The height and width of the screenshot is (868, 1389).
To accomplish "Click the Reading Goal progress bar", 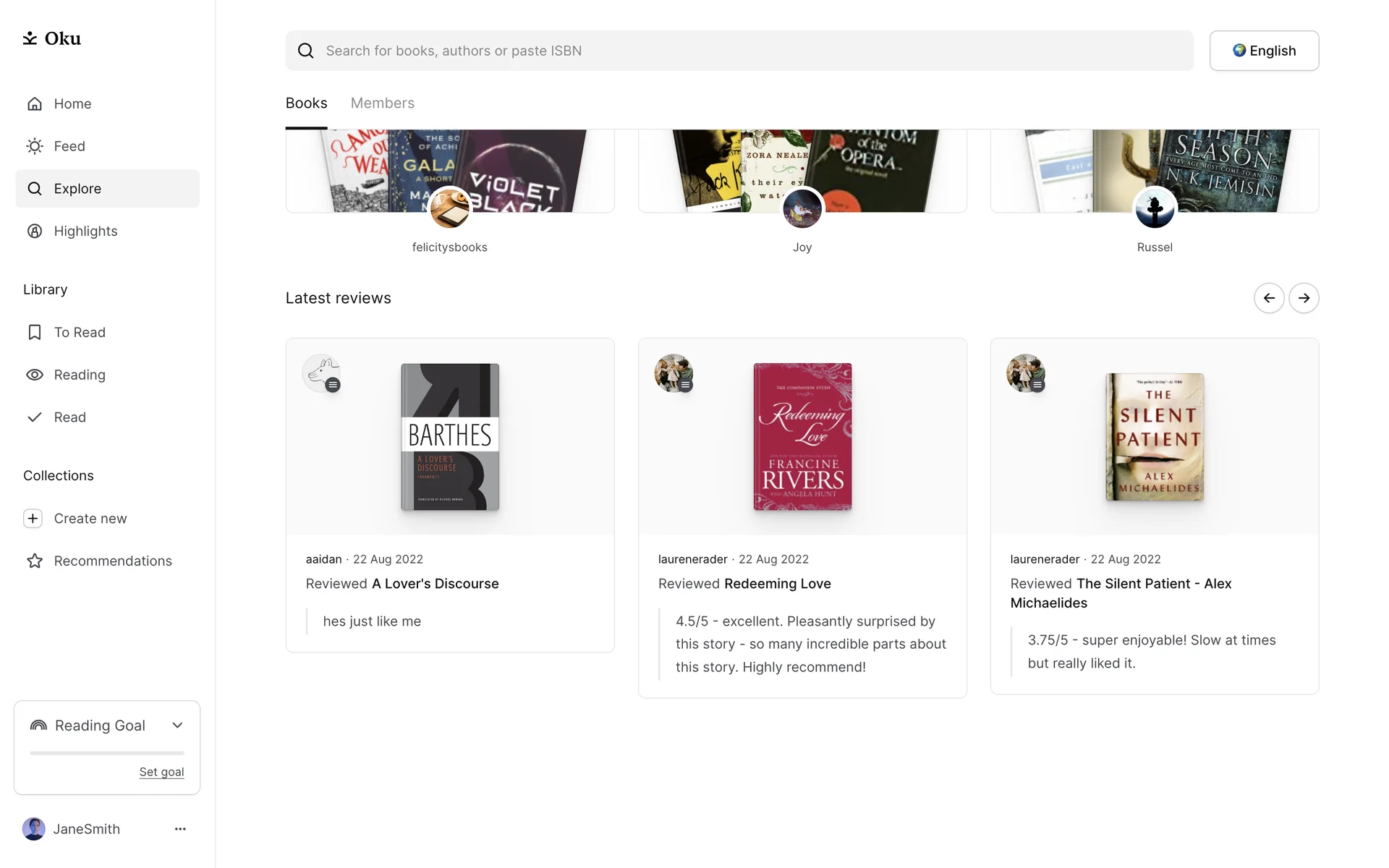I will coord(107,753).
